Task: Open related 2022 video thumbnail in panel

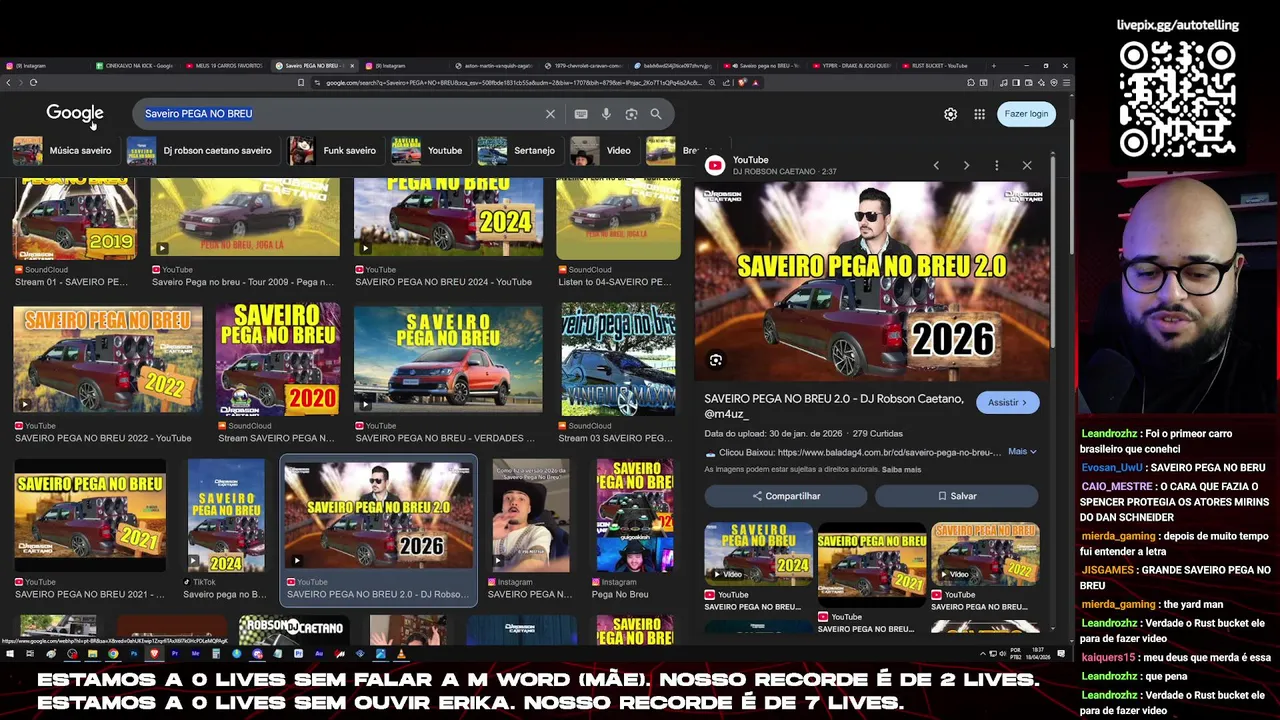Action: point(985,554)
